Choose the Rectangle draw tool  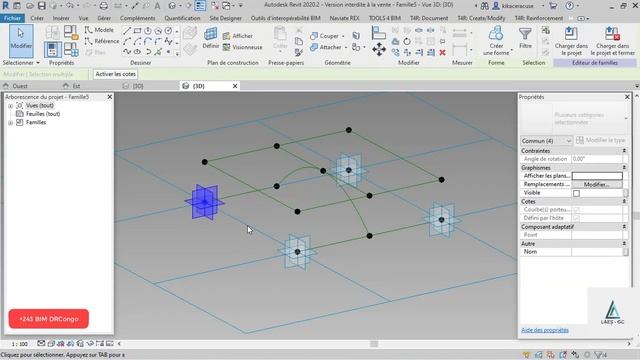pos(138,31)
